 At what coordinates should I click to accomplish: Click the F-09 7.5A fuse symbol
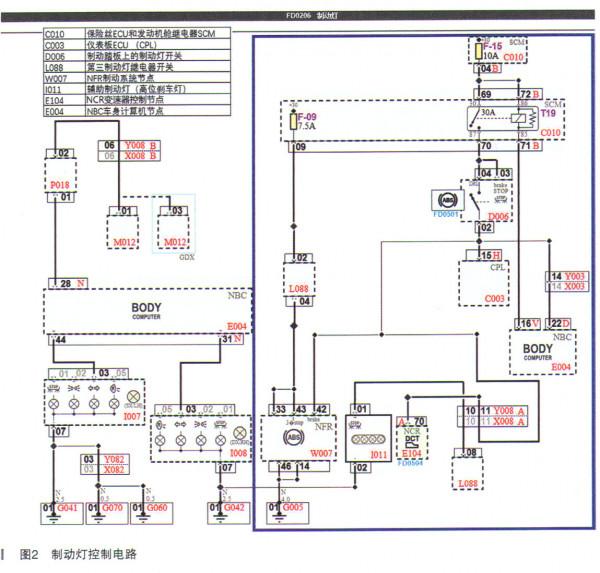[292, 122]
